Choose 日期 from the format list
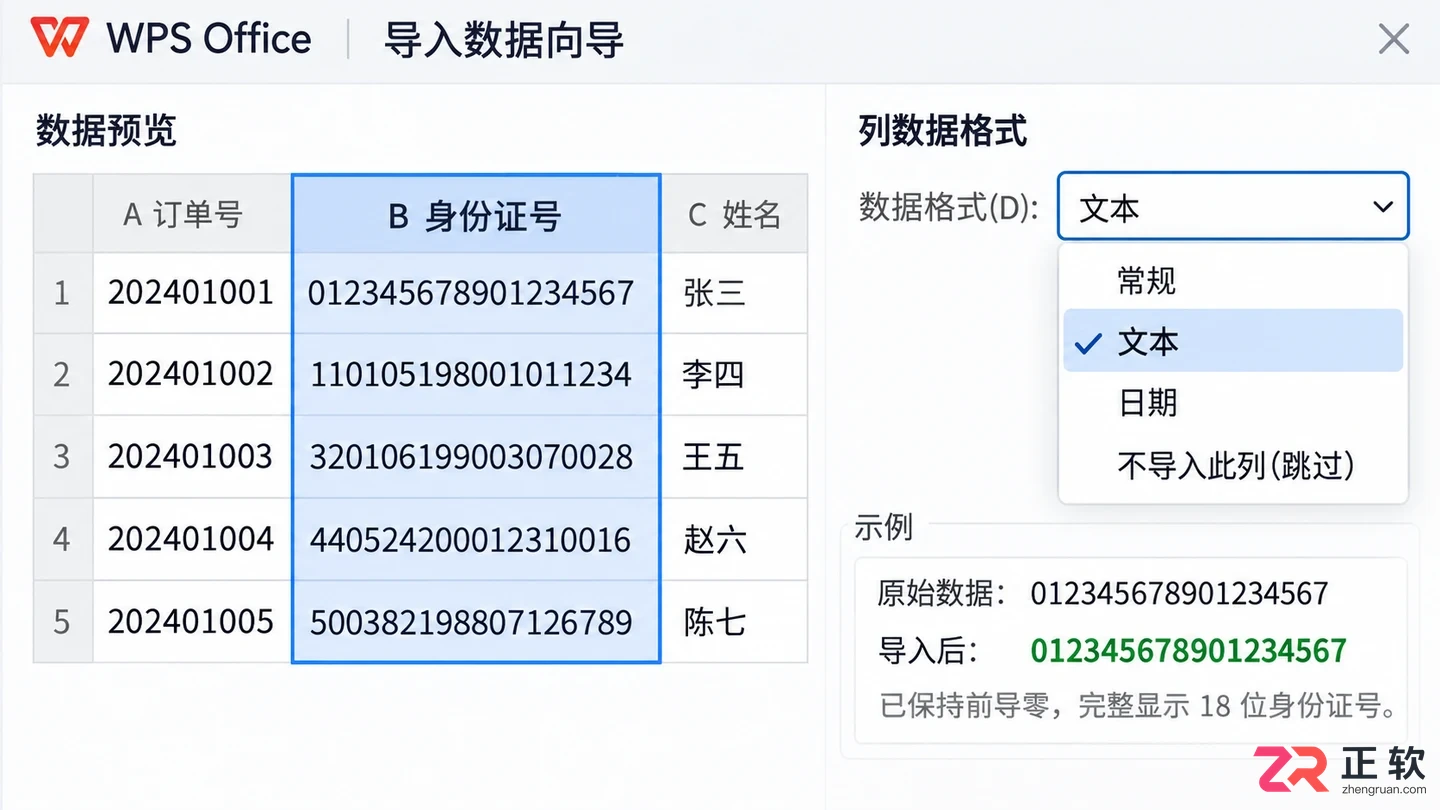The image size is (1440, 810). tap(1233, 402)
